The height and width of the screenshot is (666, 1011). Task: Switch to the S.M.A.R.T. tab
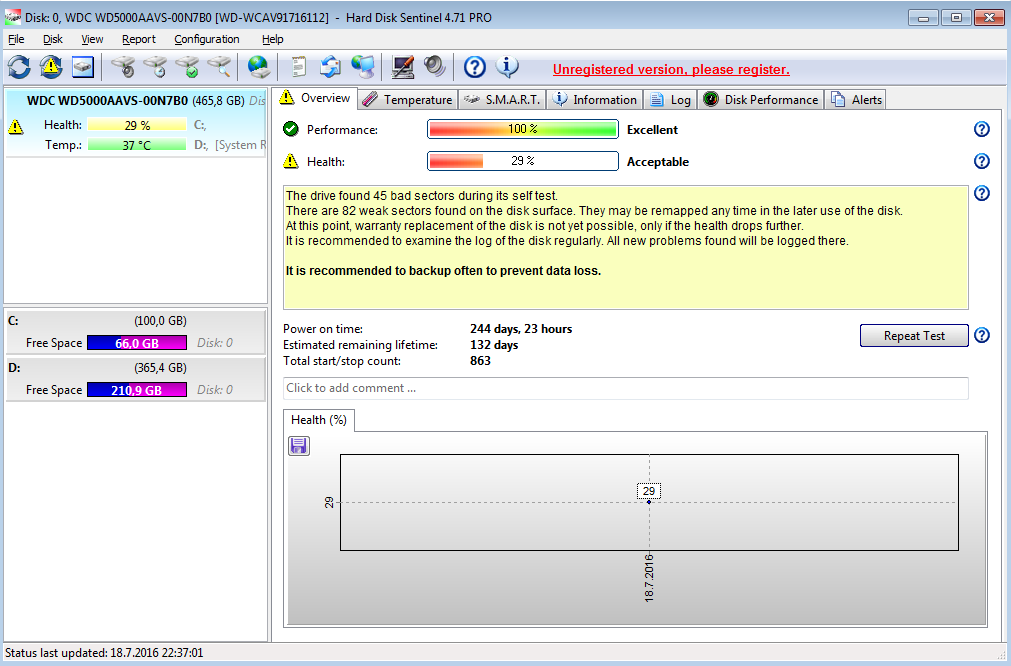pyautogui.click(x=502, y=100)
